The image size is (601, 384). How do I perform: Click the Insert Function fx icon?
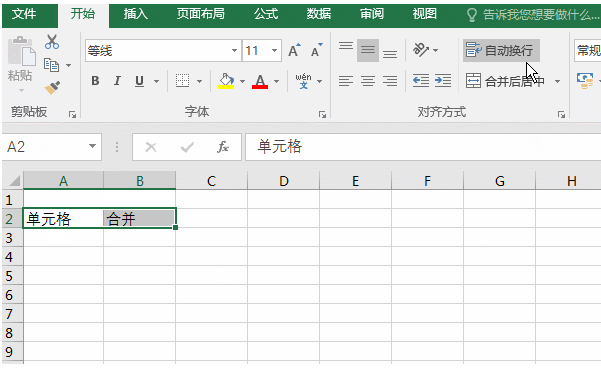[223, 147]
